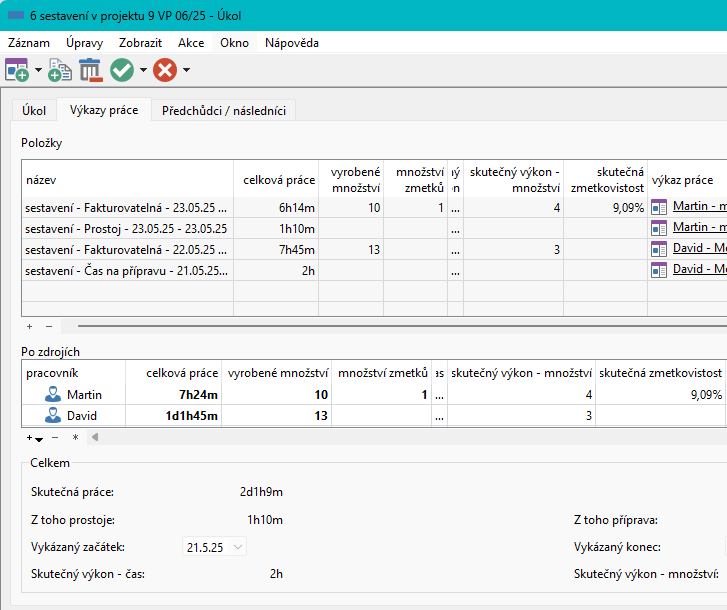This screenshot has height=610, width=727.
Task: Open dropdown arrow next to green checkmark
Action: (x=143, y=70)
